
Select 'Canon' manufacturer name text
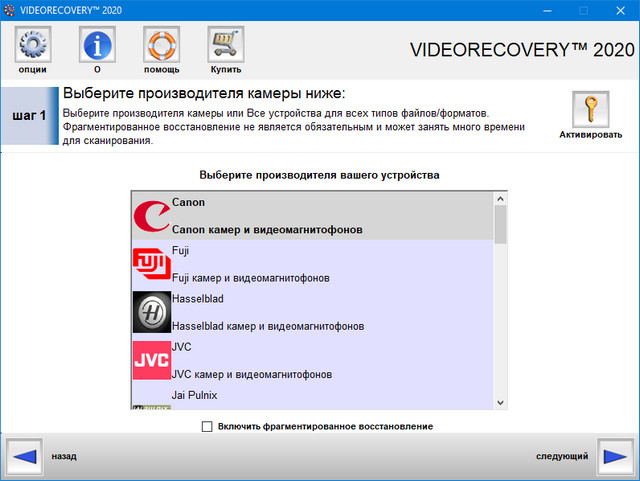coord(188,202)
